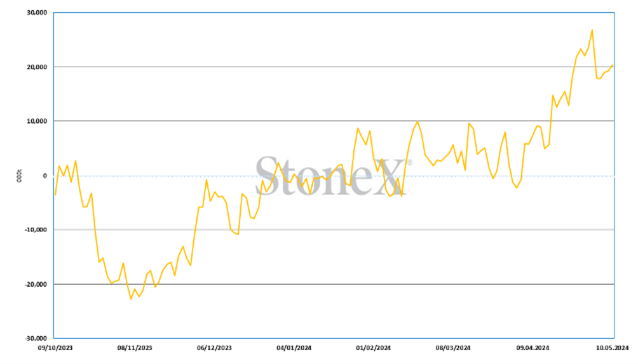Select the 01/02/2024 date label
The height and width of the screenshot is (364, 638).
[x=373, y=348]
